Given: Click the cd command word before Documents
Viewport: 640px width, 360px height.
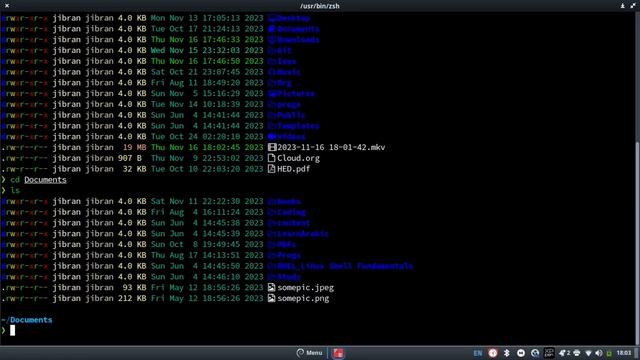Looking at the screenshot, I should [x=15, y=180].
